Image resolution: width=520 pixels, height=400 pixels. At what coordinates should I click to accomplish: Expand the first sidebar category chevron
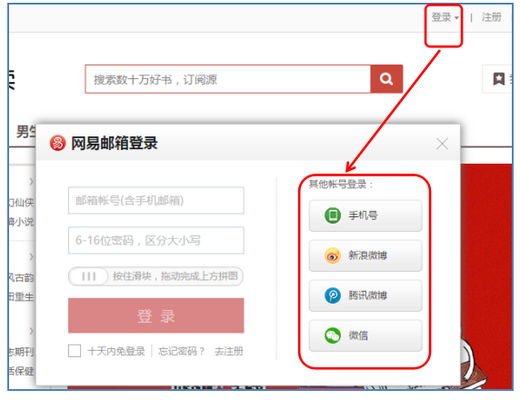pyautogui.click(x=31, y=182)
